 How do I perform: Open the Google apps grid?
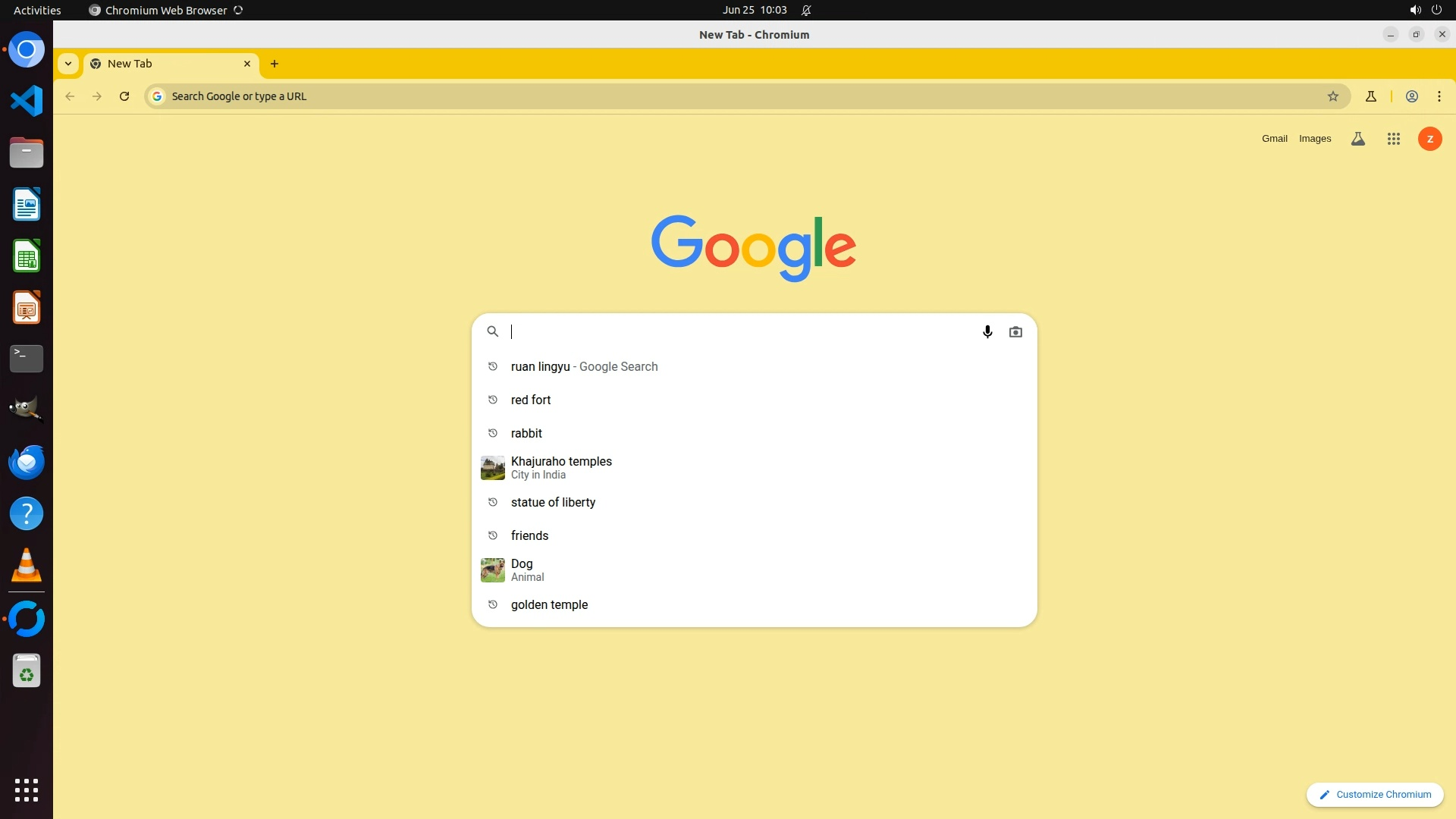(1394, 139)
